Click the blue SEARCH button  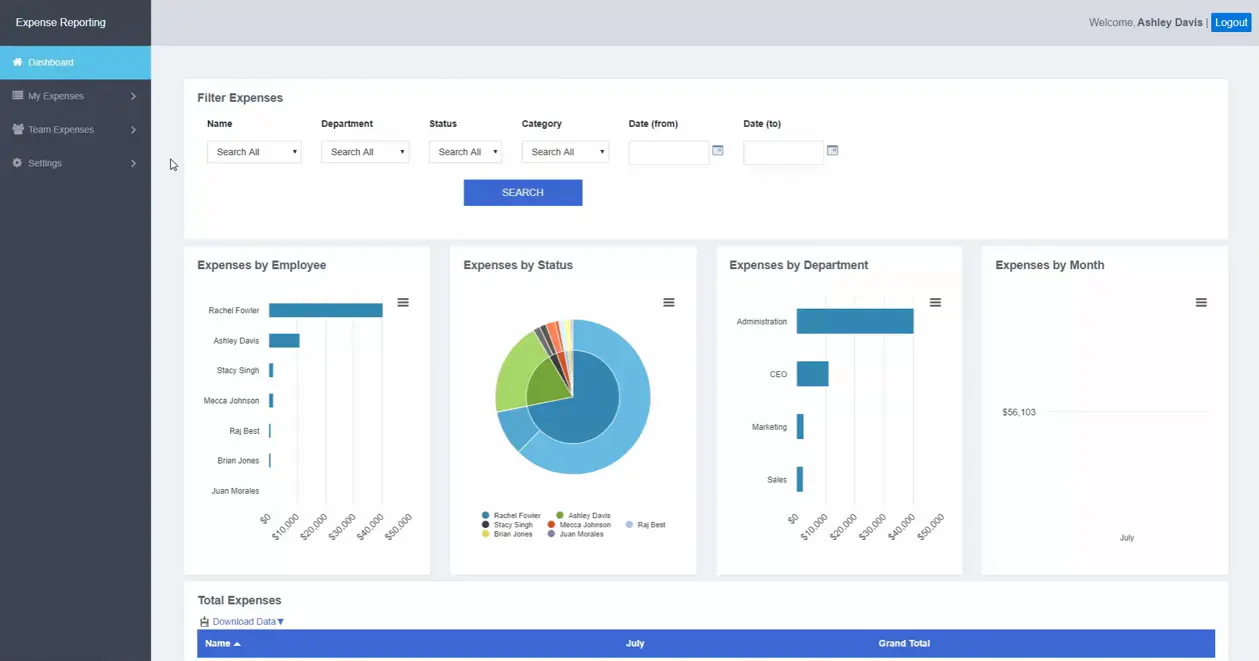coord(523,193)
